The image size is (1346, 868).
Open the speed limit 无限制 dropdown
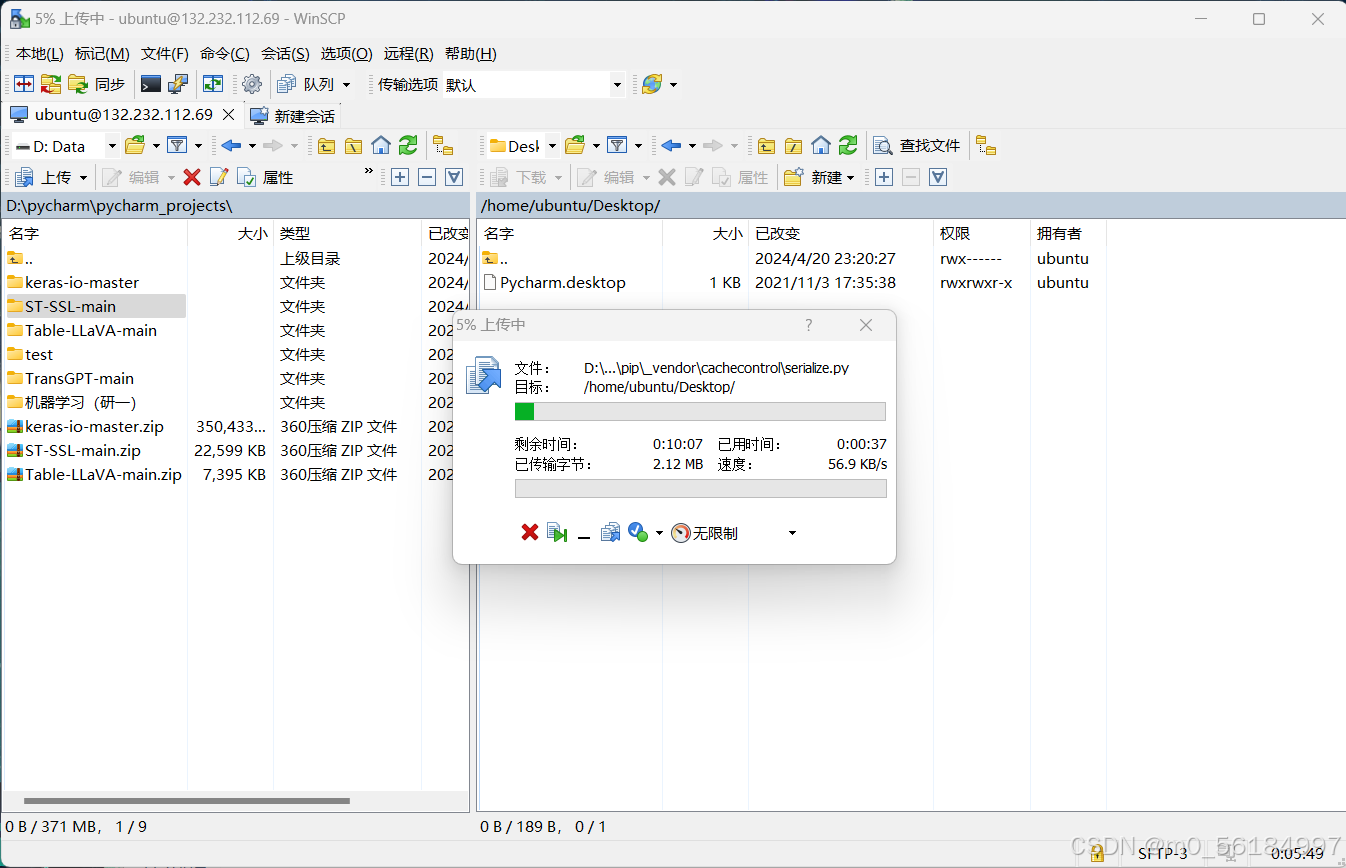793,533
